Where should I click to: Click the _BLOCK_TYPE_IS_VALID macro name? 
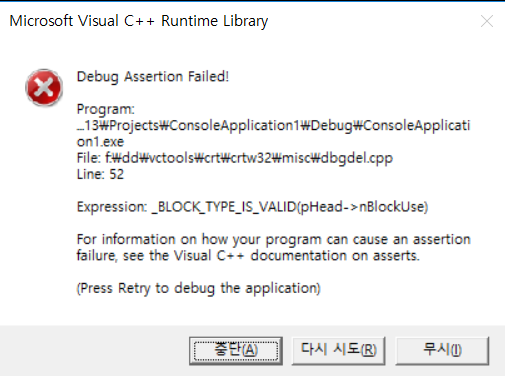click(x=224, y=207)
